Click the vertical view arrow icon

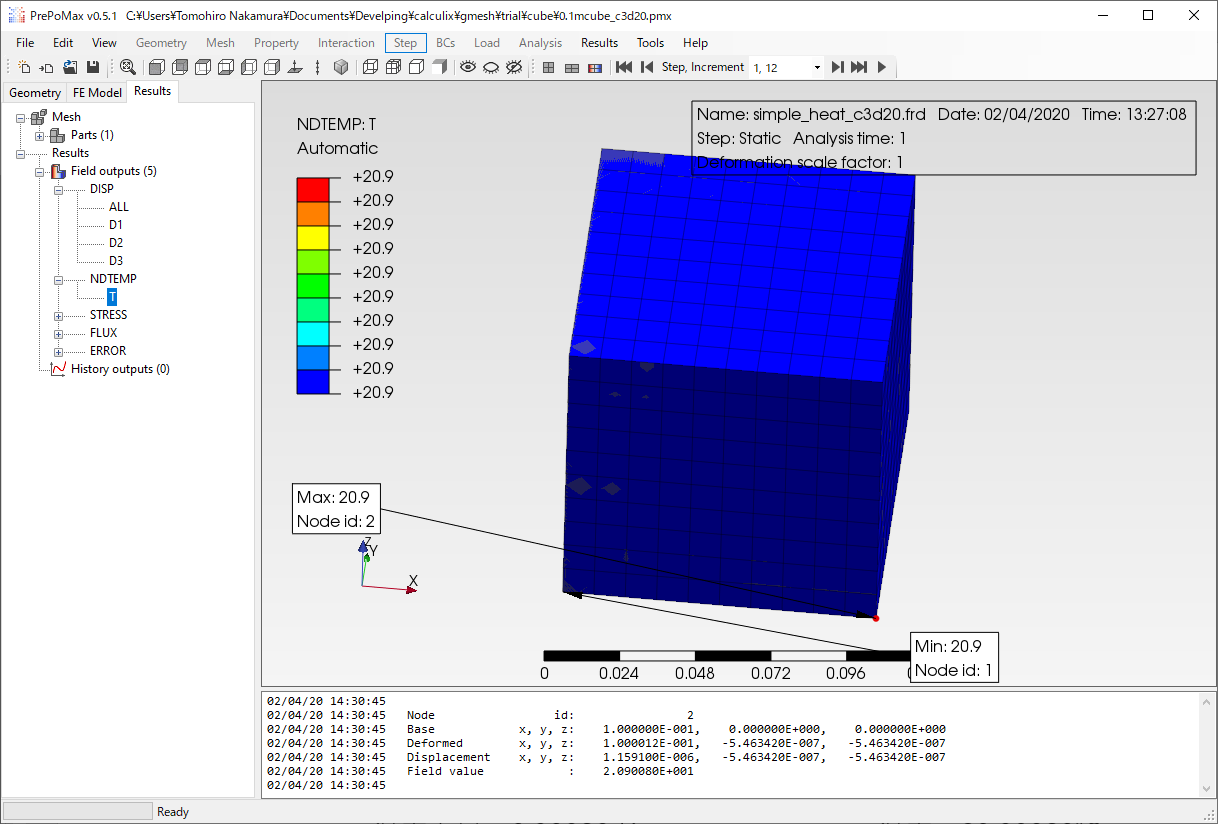(x=318, y=67)
